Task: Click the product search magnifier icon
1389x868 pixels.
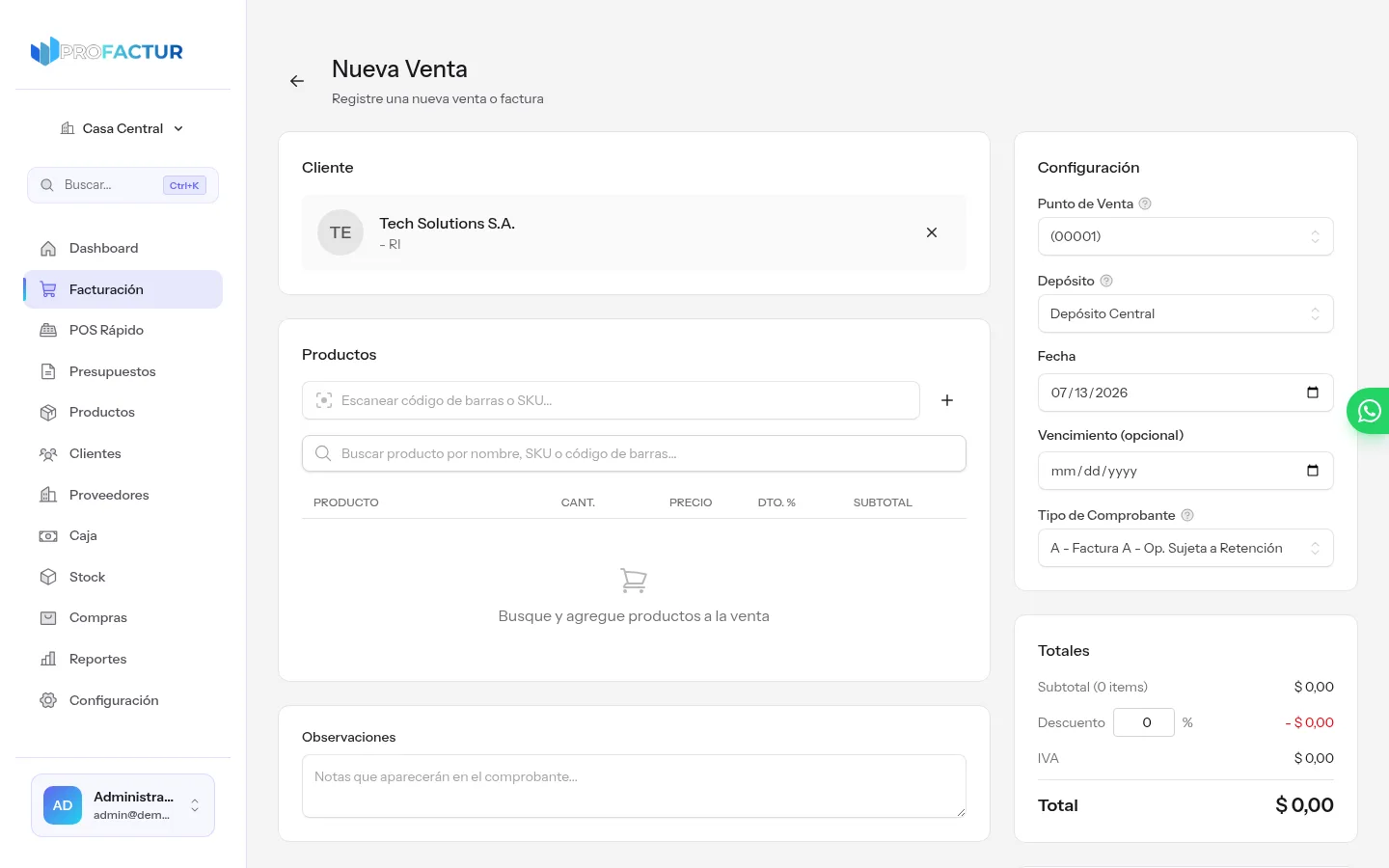Action: coord(323,453)
